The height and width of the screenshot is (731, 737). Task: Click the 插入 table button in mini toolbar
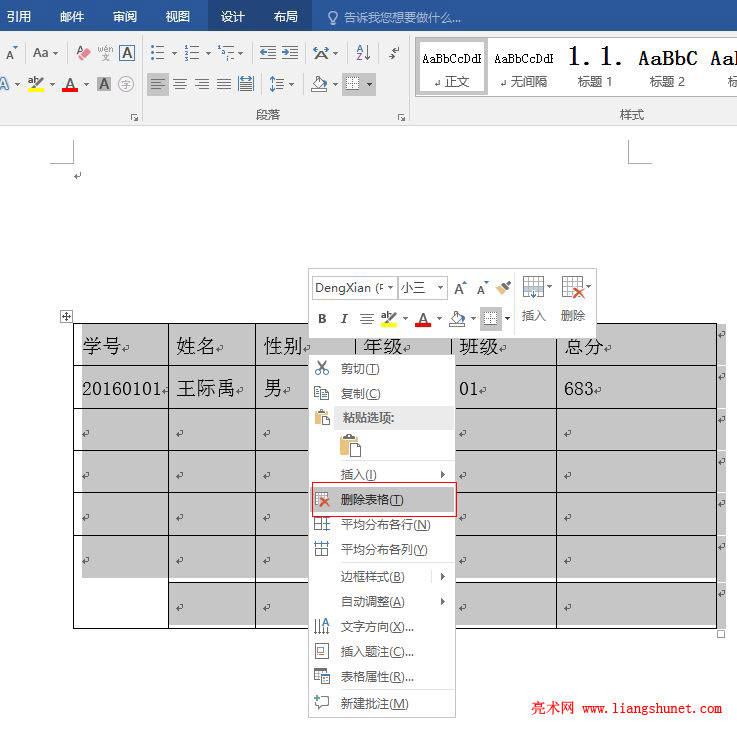[534, 299]
